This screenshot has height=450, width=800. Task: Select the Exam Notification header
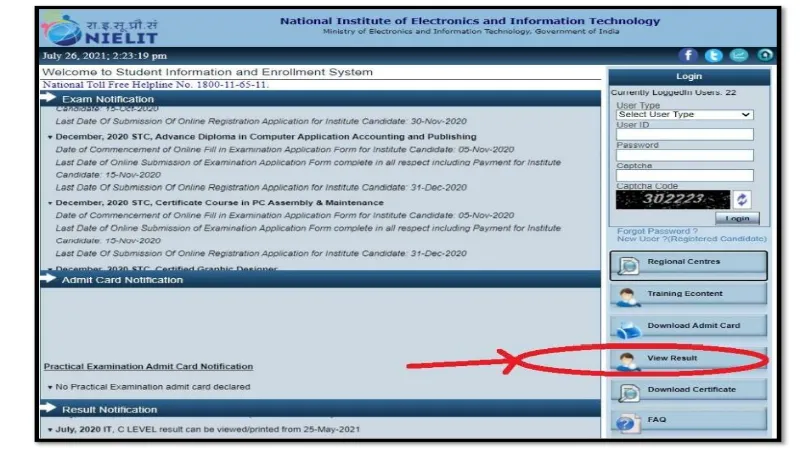coord(320,98)
